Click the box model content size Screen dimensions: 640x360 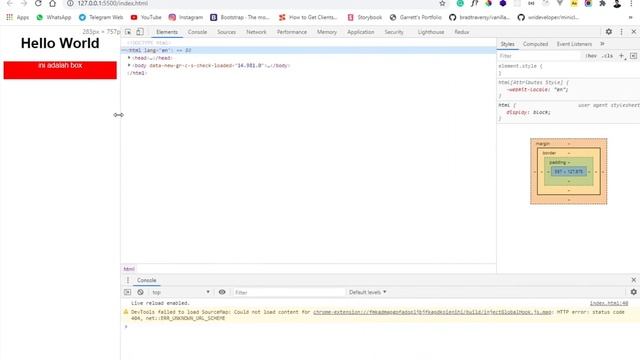[x=569, y=171]
